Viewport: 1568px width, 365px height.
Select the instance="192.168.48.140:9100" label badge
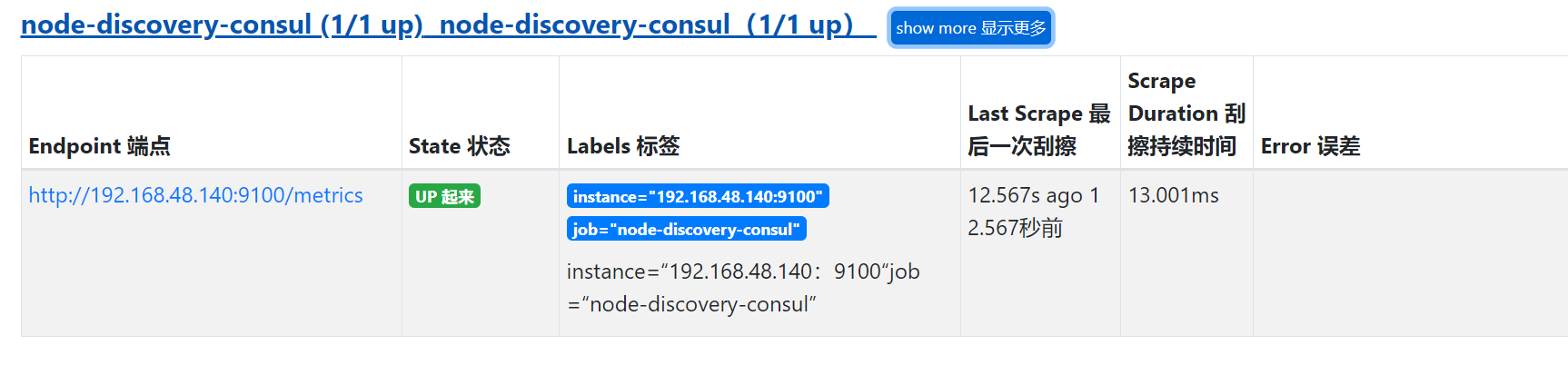coord(698,196)
